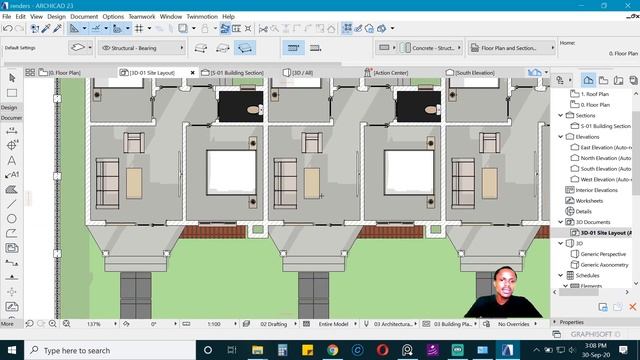
Task: Select the Fill tool in toolbox
Action: click(x=12, y=189)
